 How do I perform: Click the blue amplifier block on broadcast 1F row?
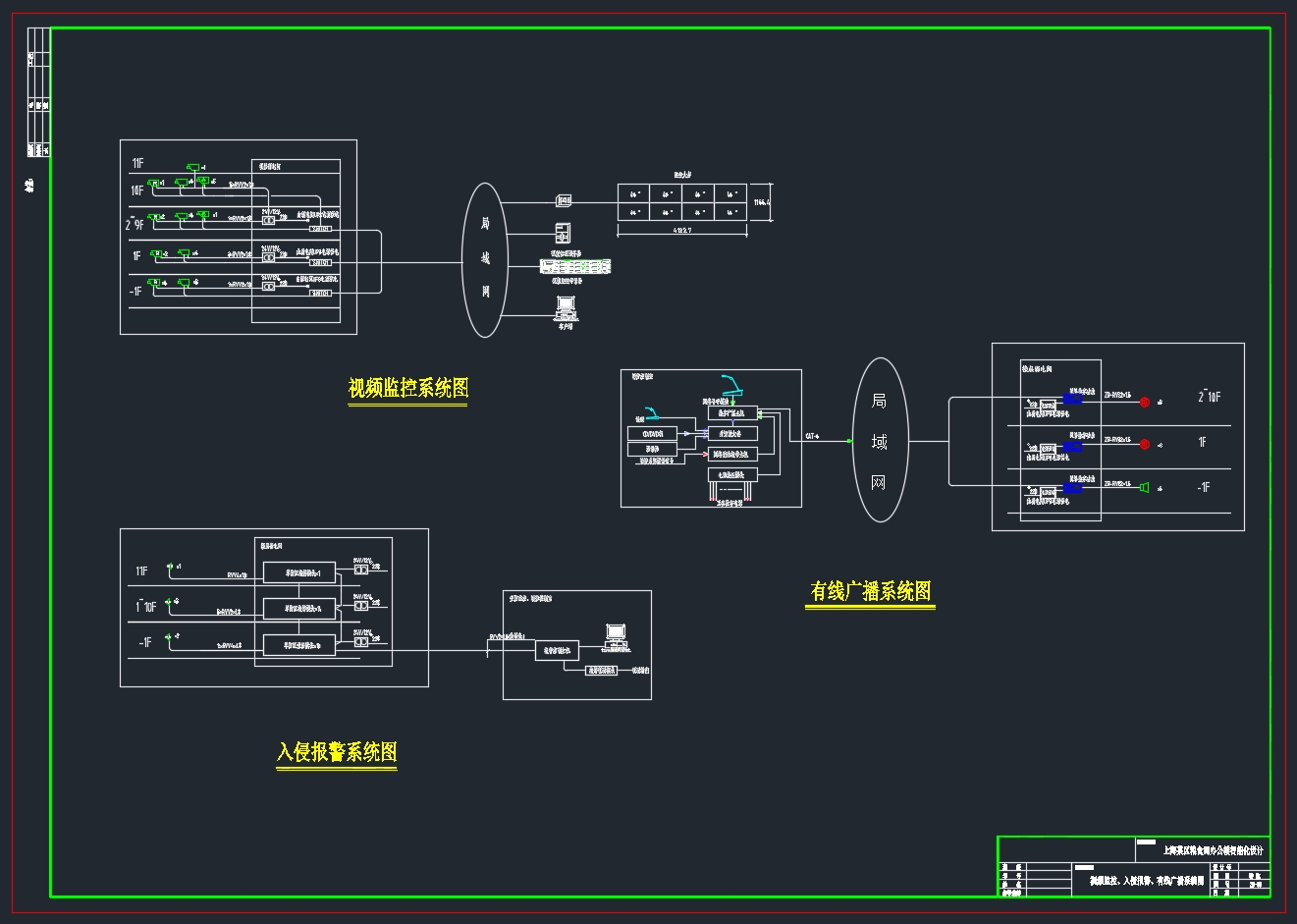1072,446
